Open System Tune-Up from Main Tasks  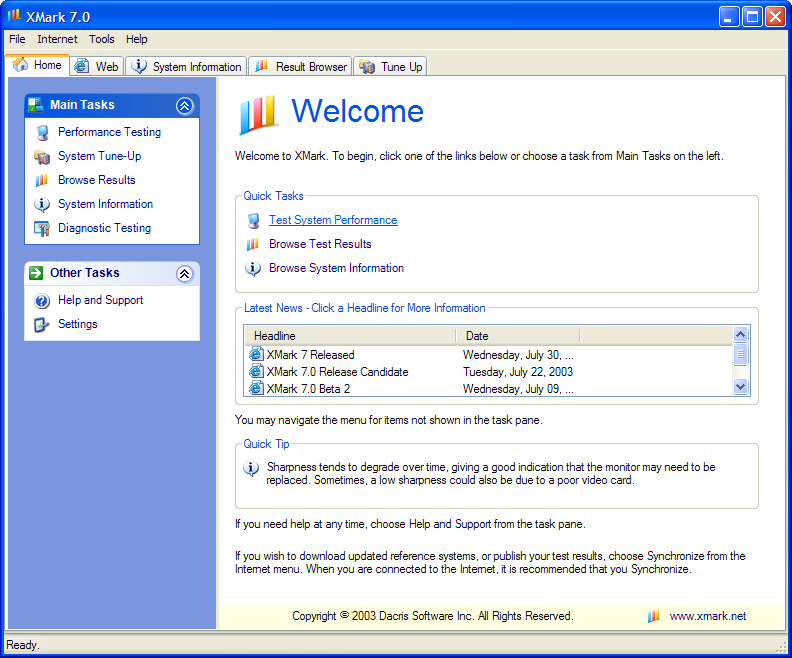(x=100, y=156)
